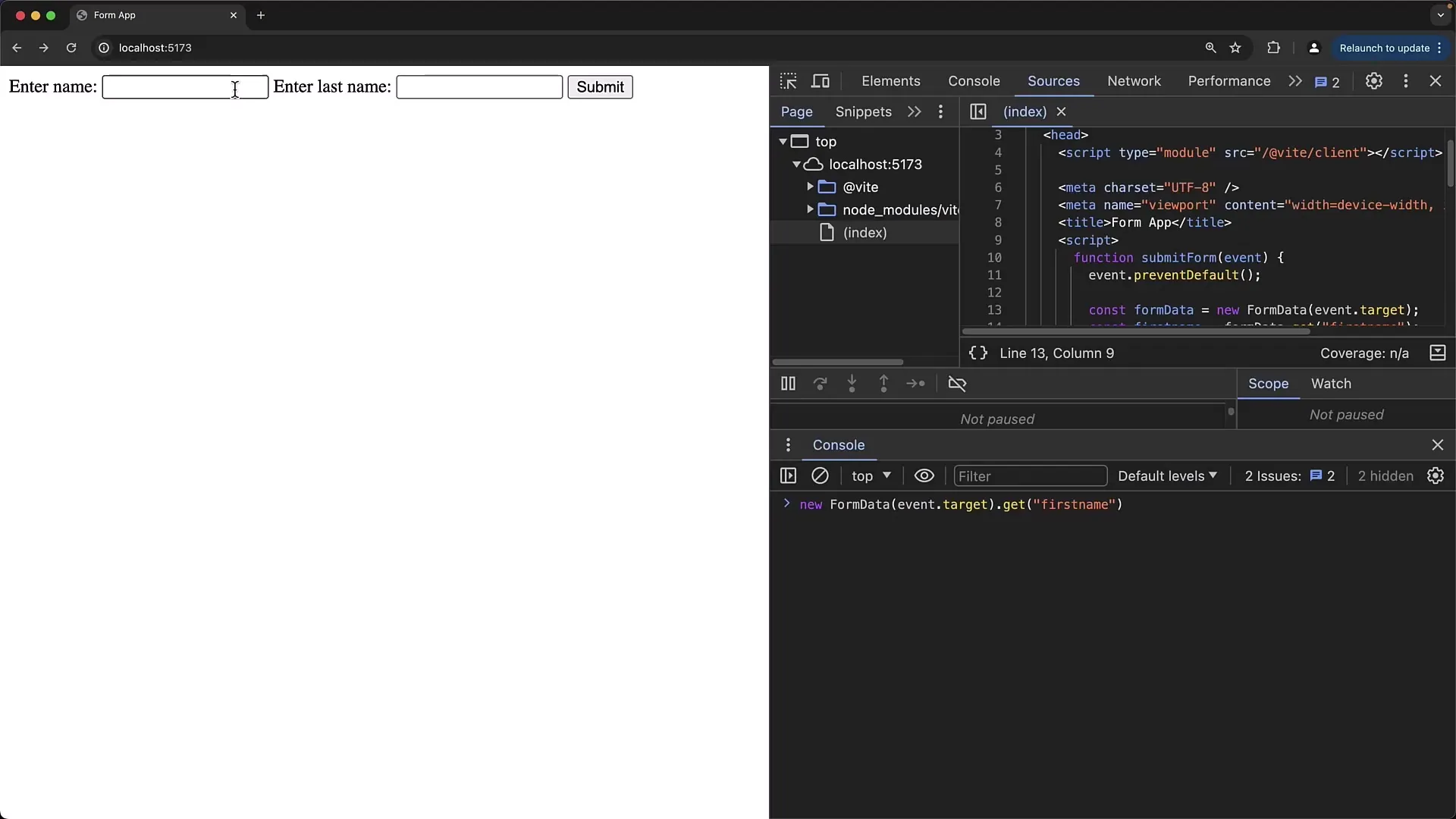
Task: Switch to the Network tab
Action: [1135, 81]
